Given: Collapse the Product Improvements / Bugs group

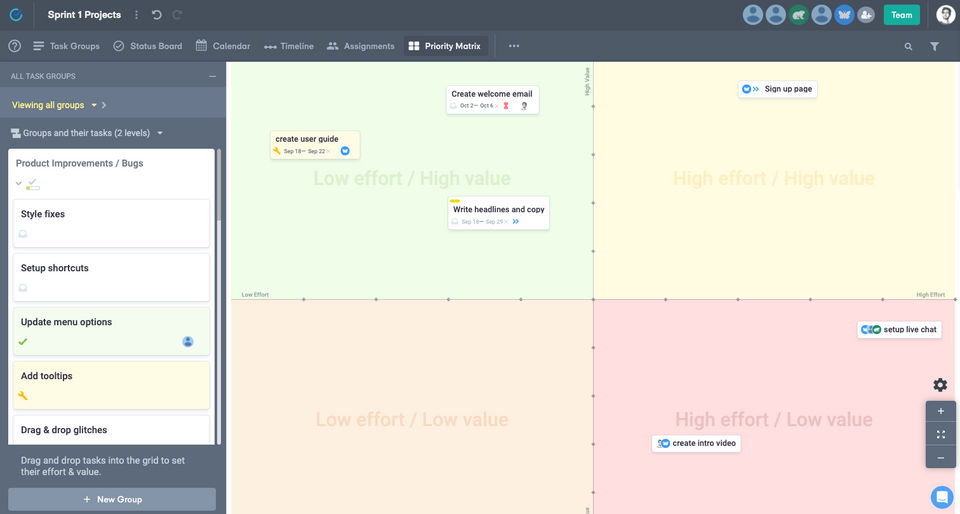Looking at the screenshot, I should click(18, 183).
